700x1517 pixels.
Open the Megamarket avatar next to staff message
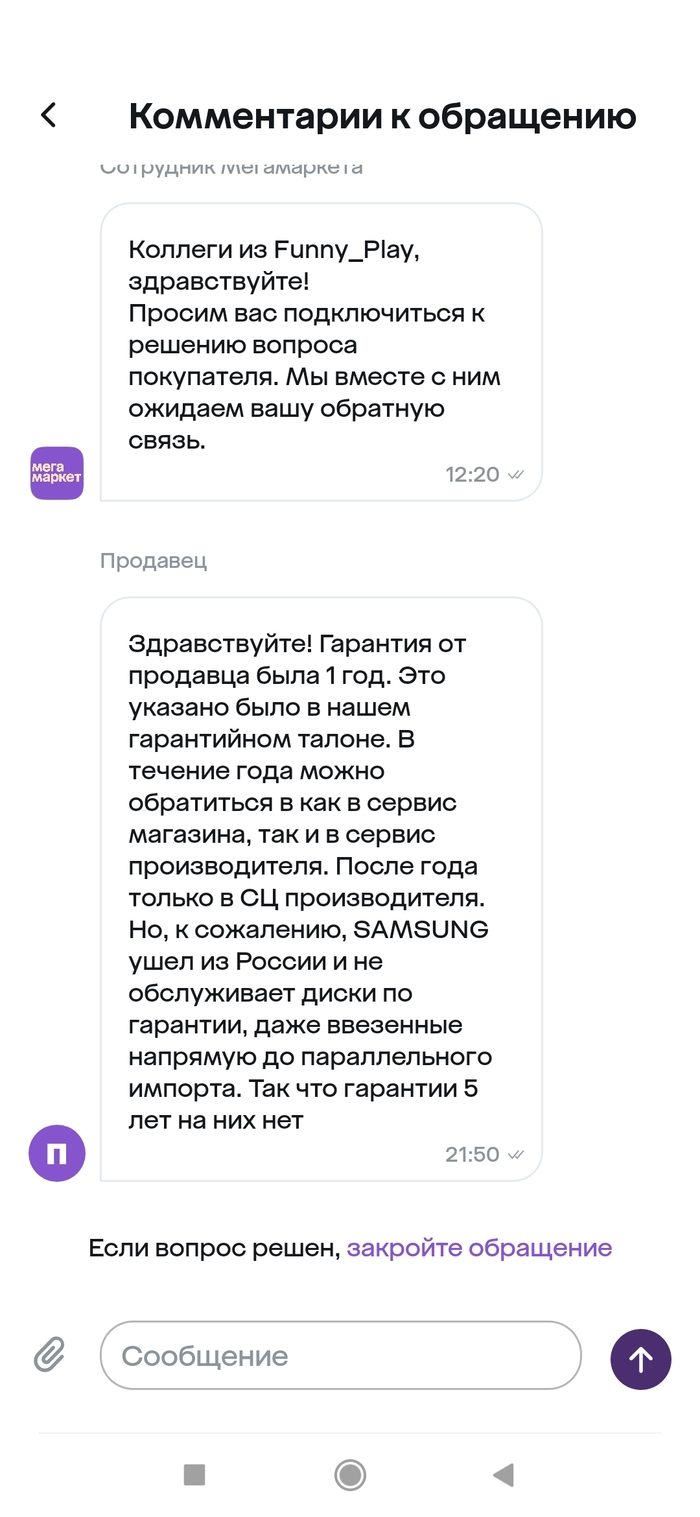[x=56, y=473]
